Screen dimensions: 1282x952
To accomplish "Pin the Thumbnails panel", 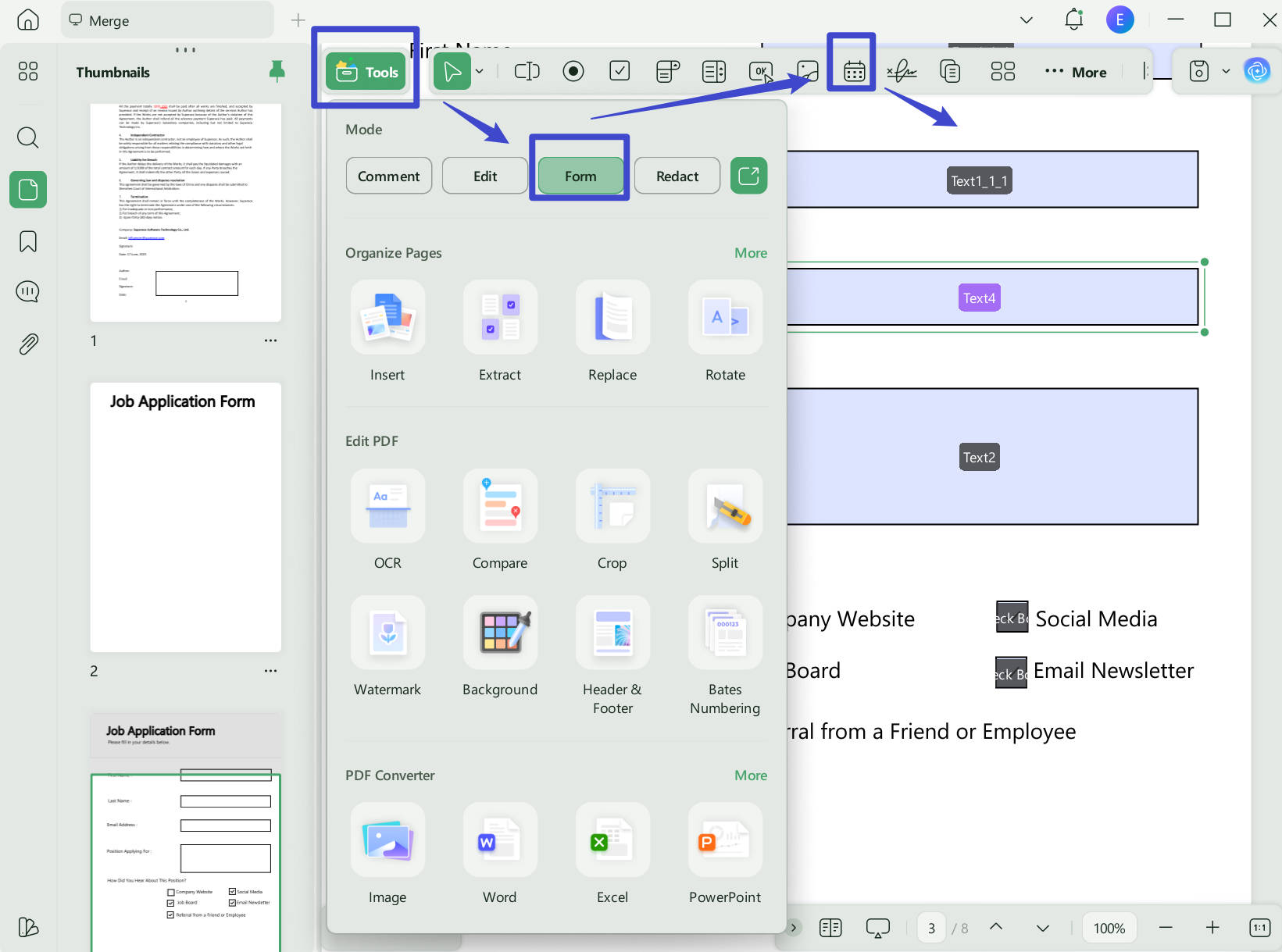I will click(x=277, y=71).
